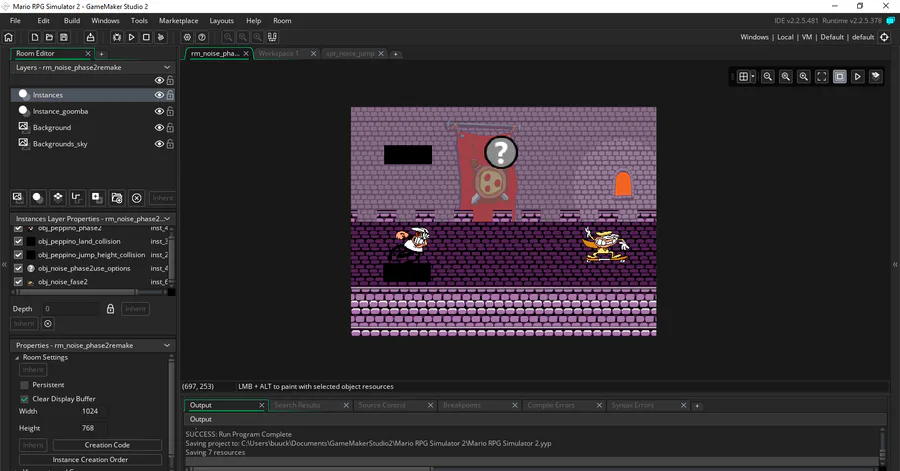This screenshot has width=900, height=471.
Task: Open the Marketplace menu
Action: pos(179,21)
